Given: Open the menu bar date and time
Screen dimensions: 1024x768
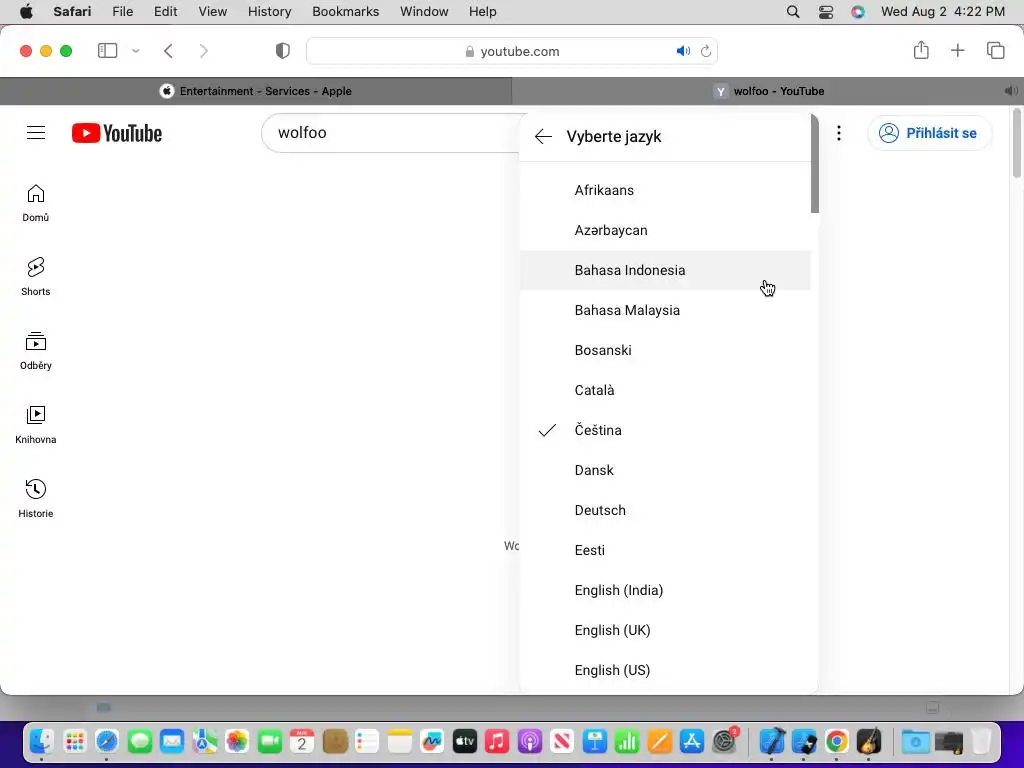Looking at the screenshot, I should [x=942, y=11].
